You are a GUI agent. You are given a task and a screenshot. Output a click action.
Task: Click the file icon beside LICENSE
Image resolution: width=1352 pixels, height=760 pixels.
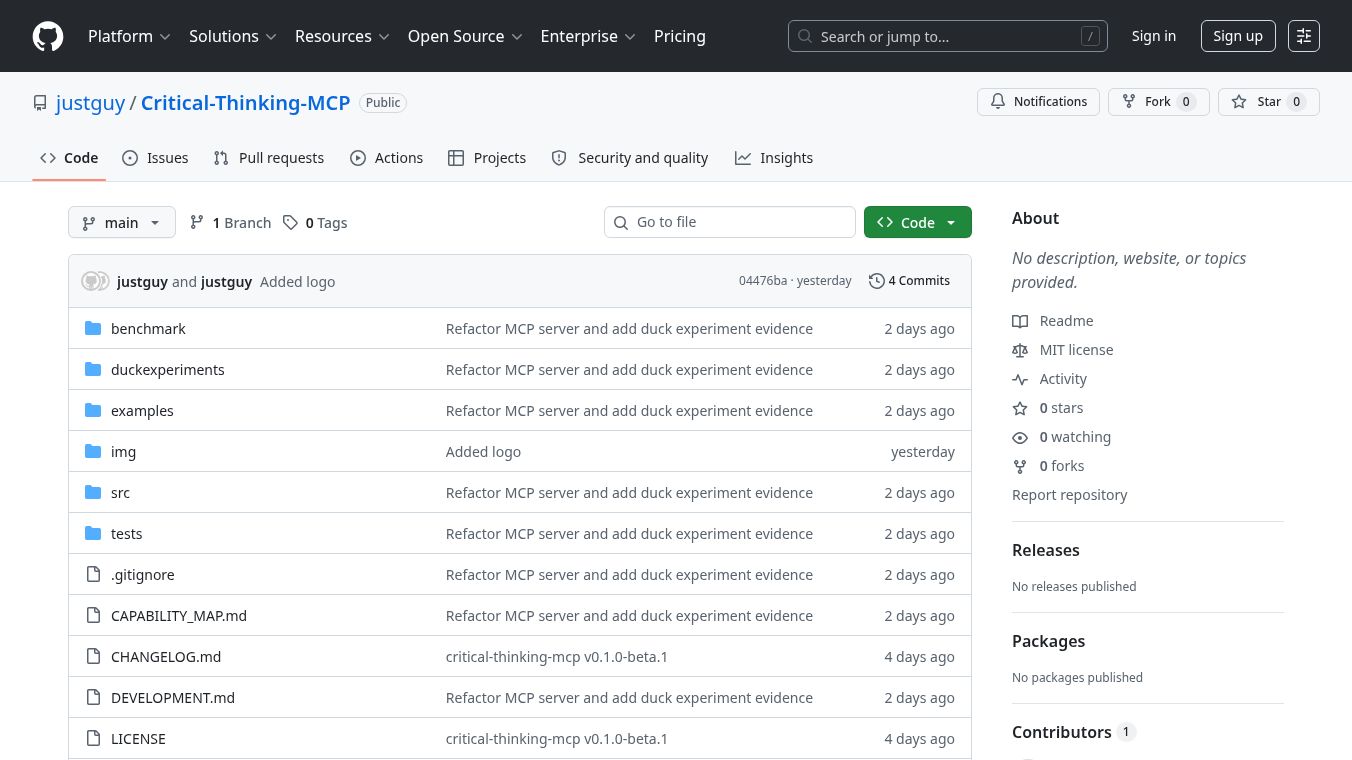tap(93, 738)
